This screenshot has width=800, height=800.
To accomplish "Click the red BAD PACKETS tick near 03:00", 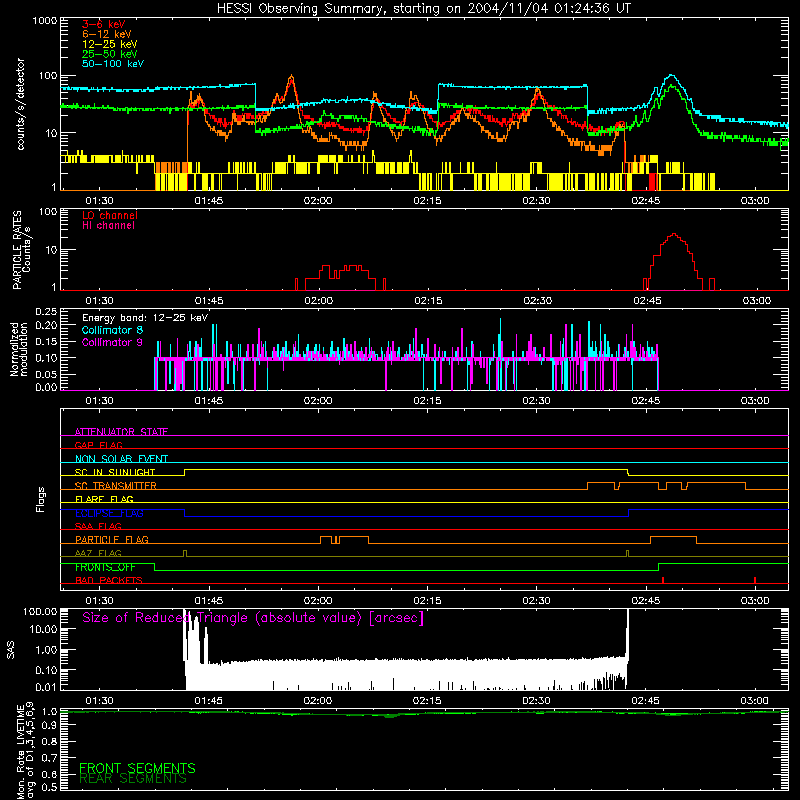I will pyautogui.click(x=755, y=580).
